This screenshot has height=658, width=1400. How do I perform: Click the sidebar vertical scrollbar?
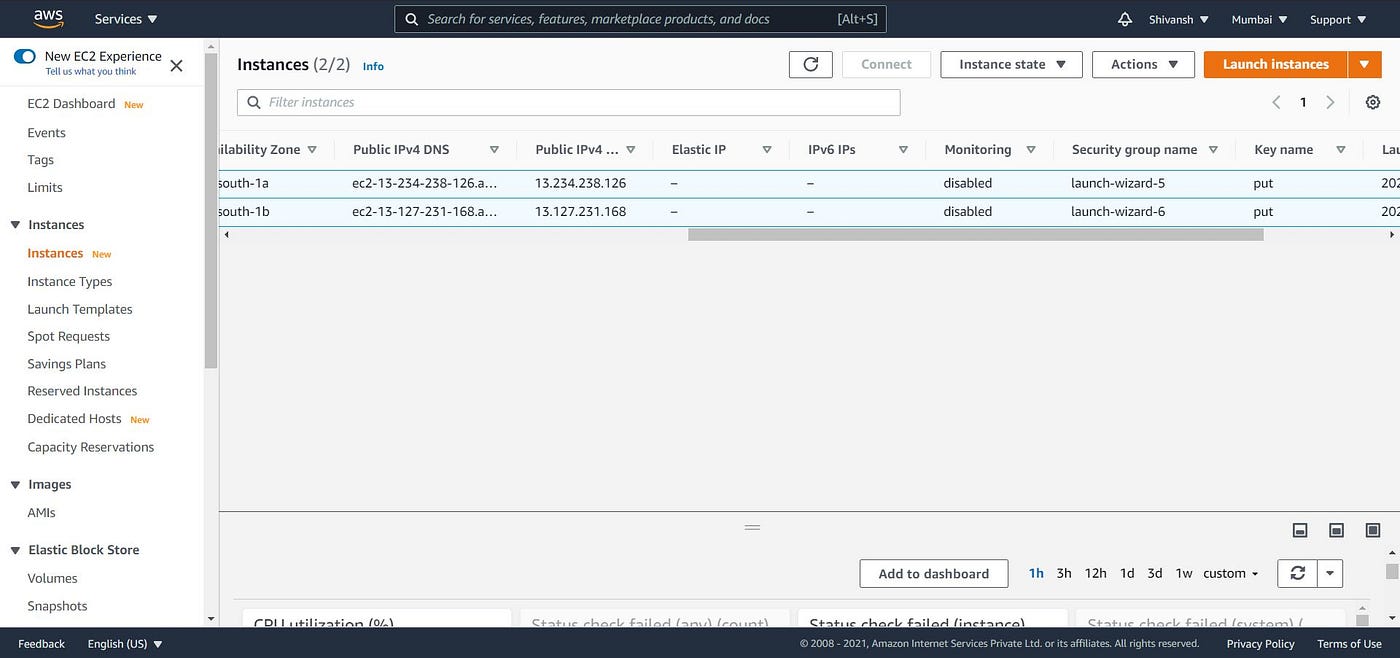[210, 212]
